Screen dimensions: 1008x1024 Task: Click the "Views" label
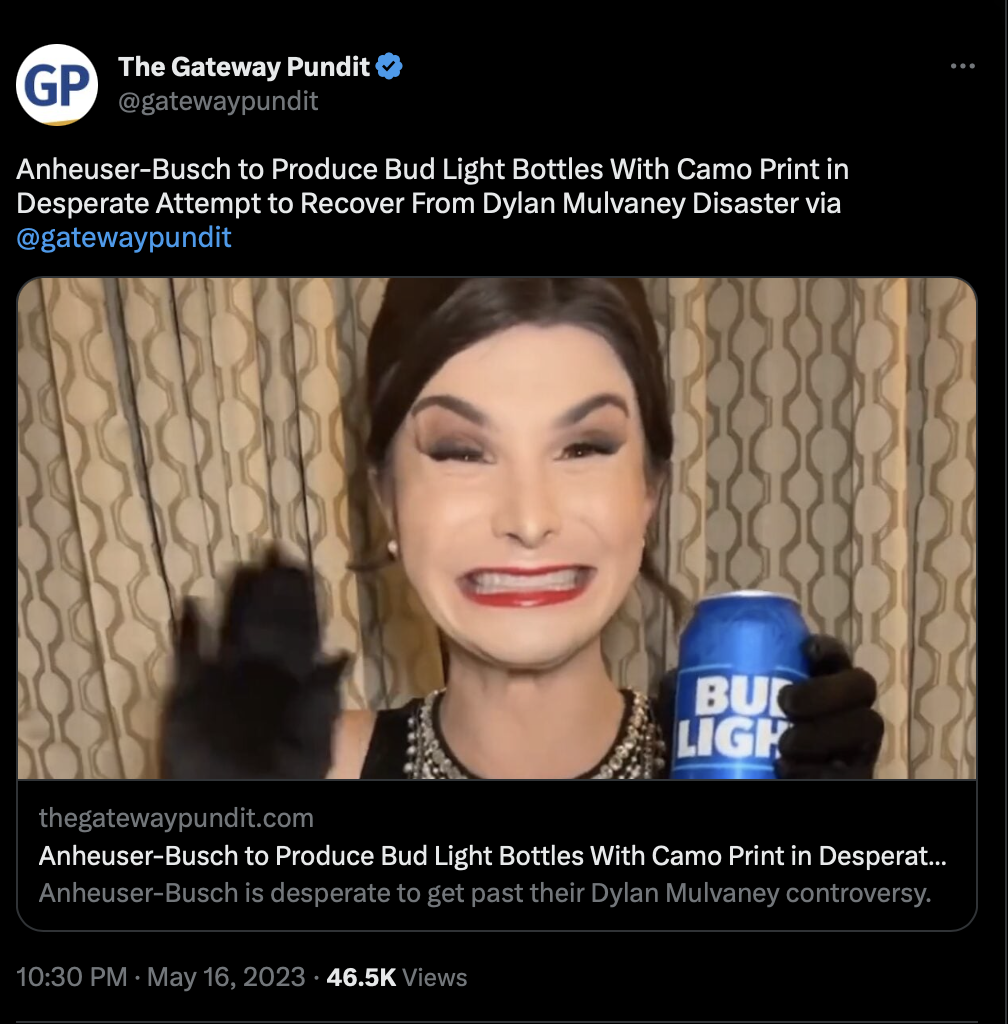point(435,978)
